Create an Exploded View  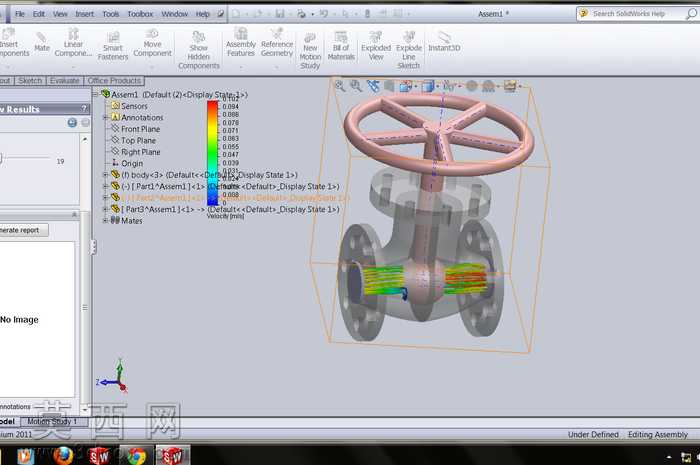376,46
